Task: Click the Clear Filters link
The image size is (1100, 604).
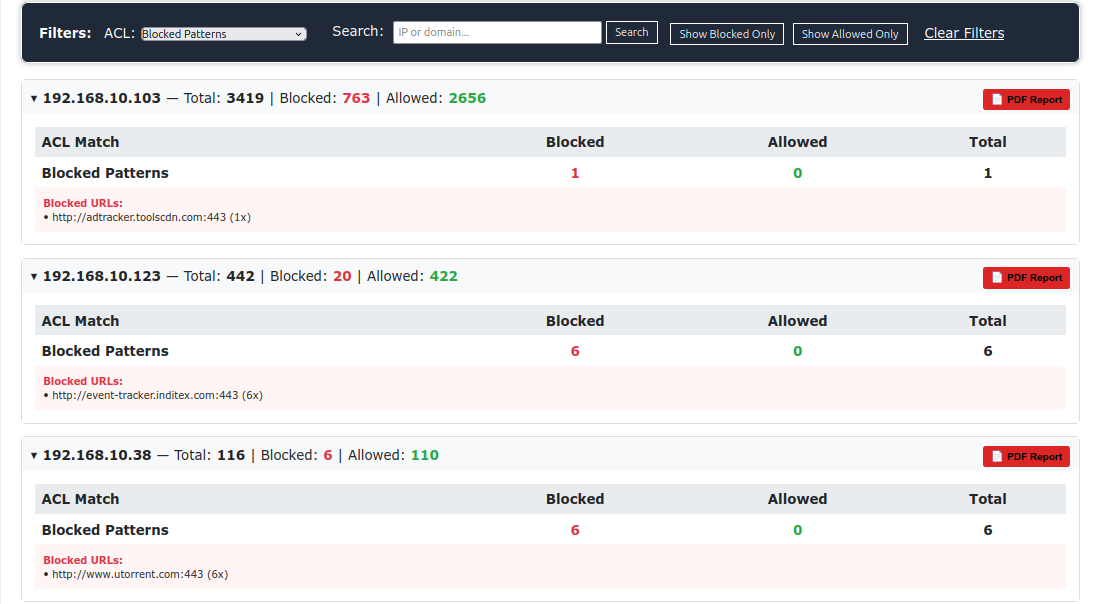Action: [964, 33]
